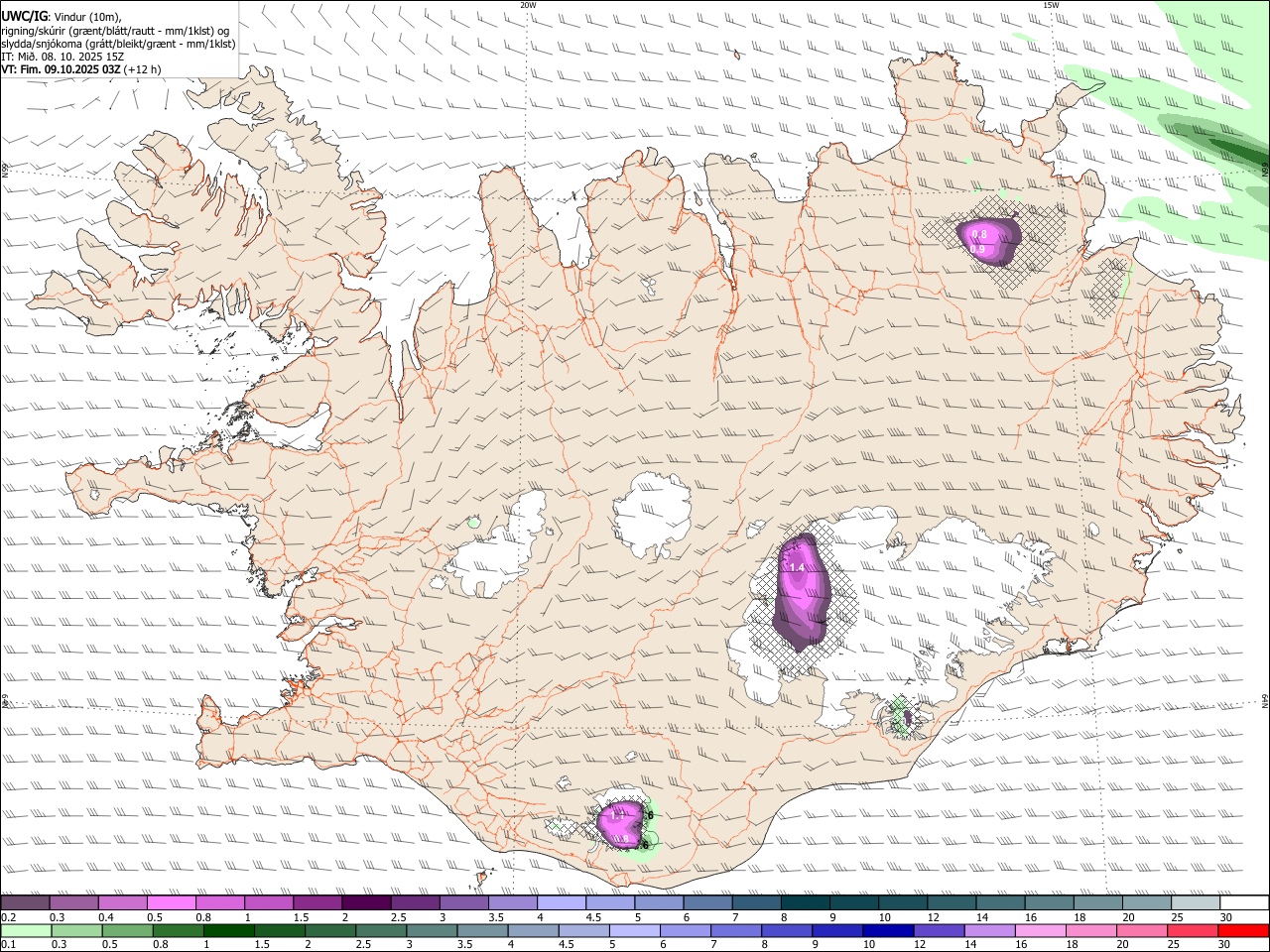Click the dusky purple 0.2 swatch at the start of the top legend row
The image size is (1270, 952).
point(25,903)
